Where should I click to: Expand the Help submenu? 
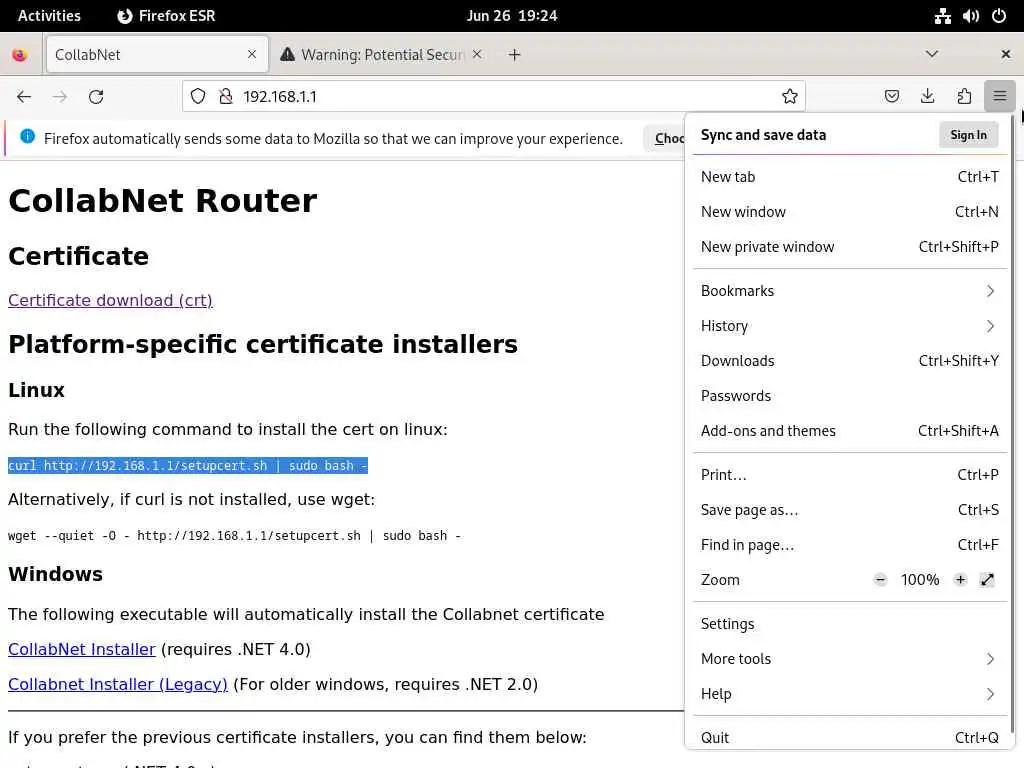coord(849,694)
